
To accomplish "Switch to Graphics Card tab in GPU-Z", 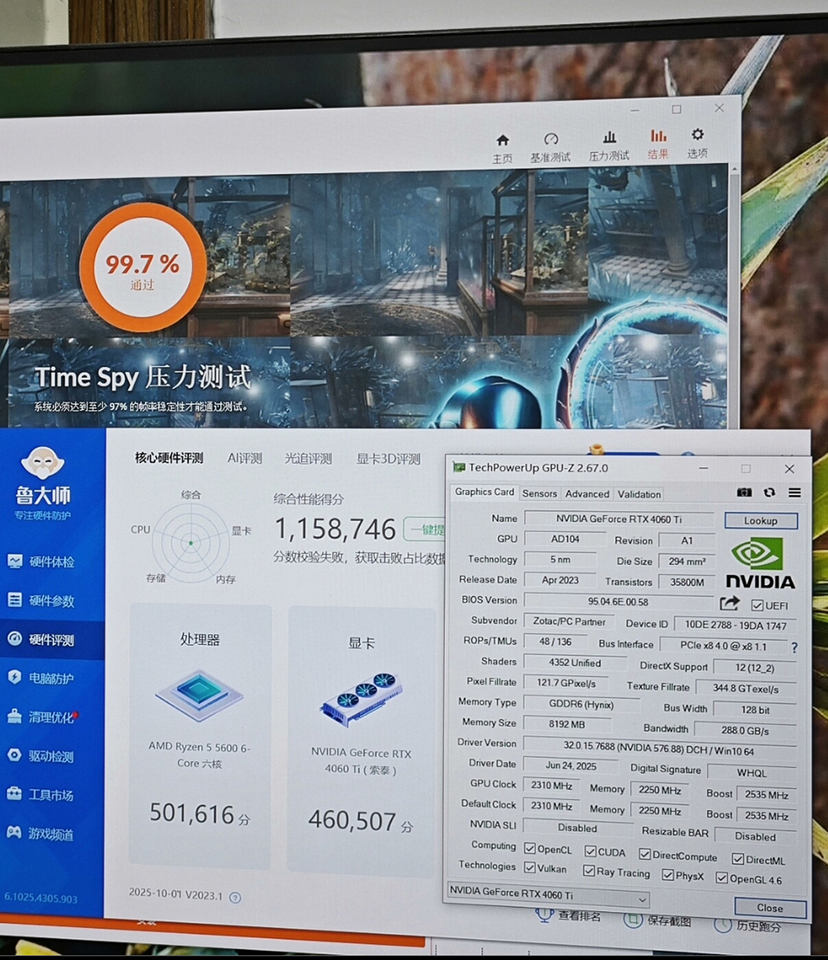I will point(484,492).
